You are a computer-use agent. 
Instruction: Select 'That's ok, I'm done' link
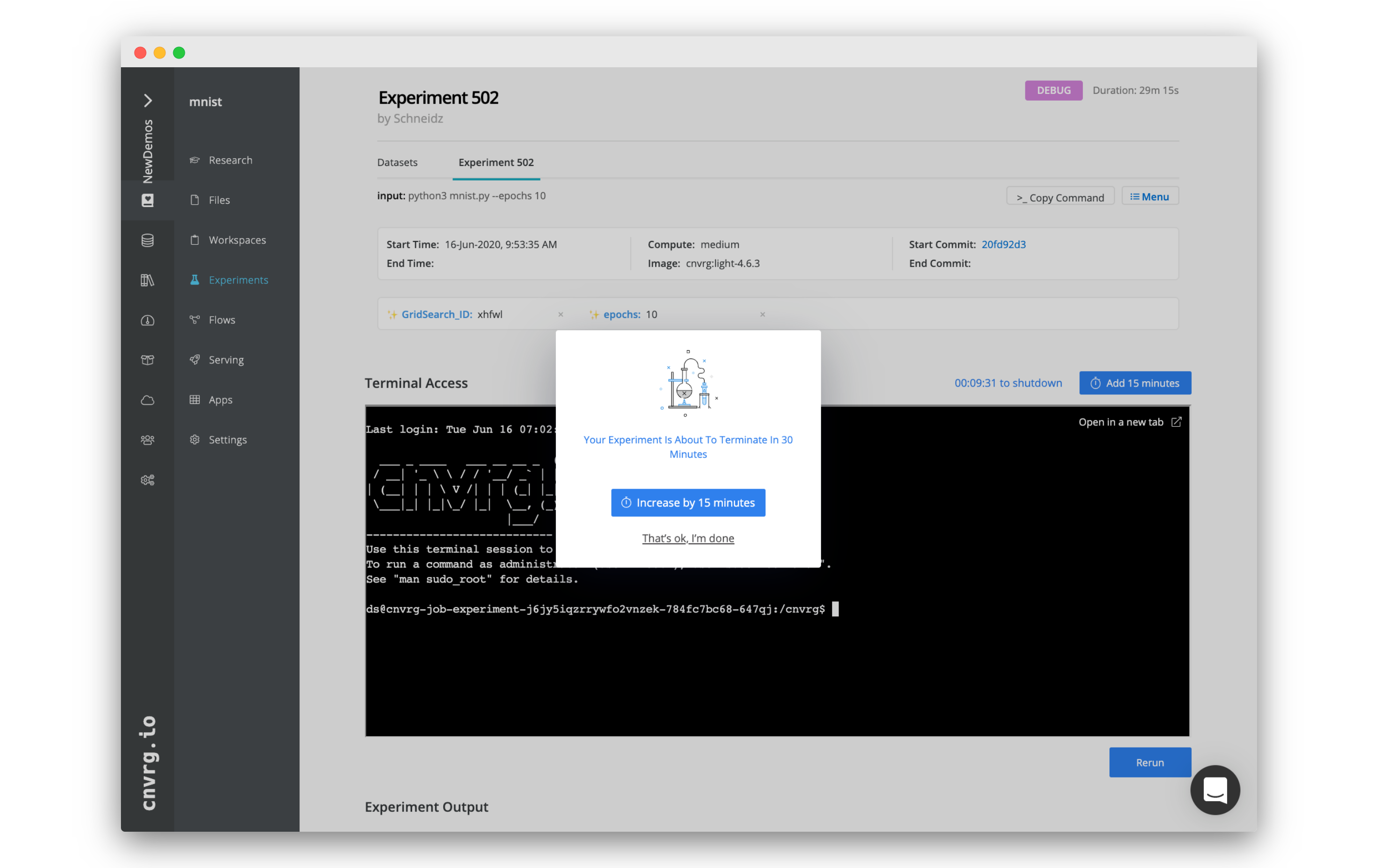(x=688, y=537)
